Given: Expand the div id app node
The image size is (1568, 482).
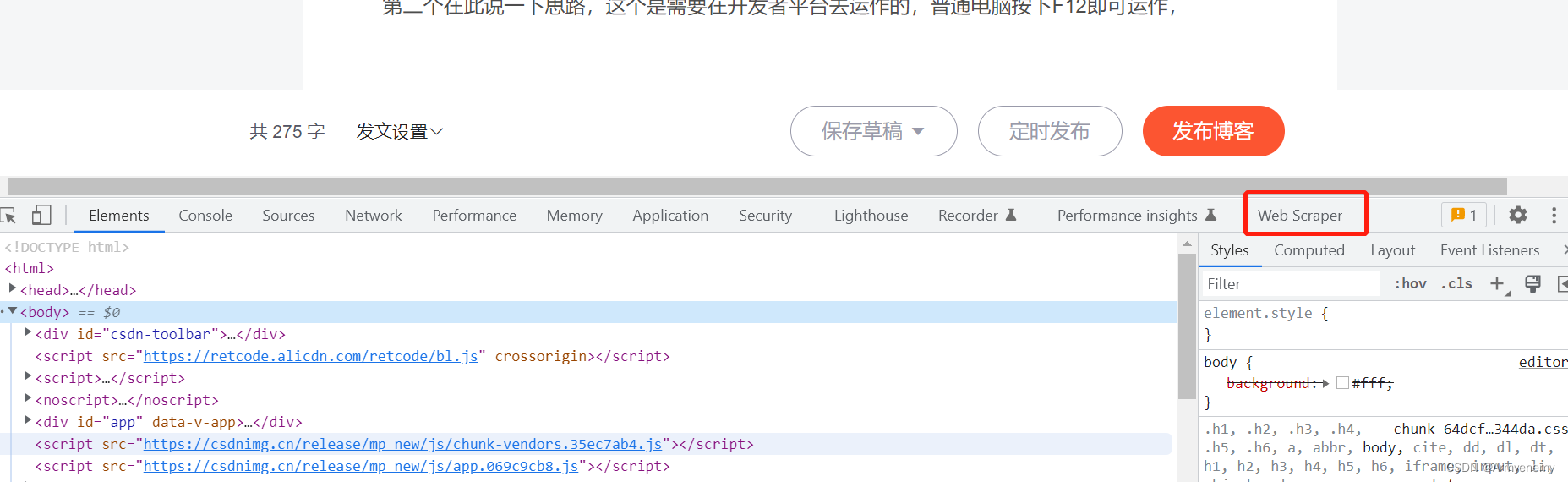Looking at the screenshot, I should (27, 421).
